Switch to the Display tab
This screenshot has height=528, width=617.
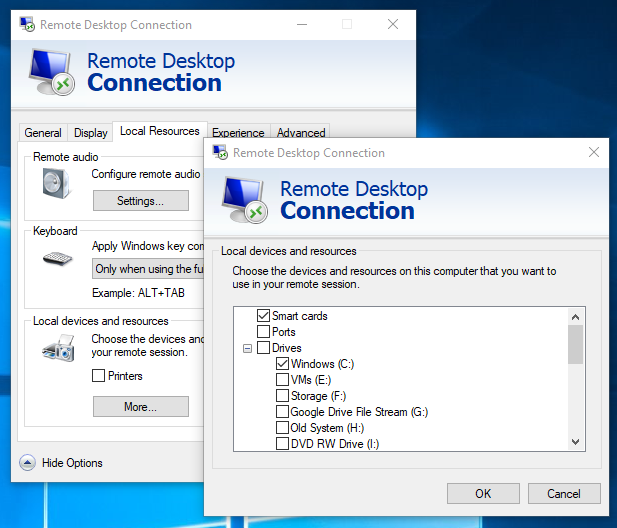[91, 133]
